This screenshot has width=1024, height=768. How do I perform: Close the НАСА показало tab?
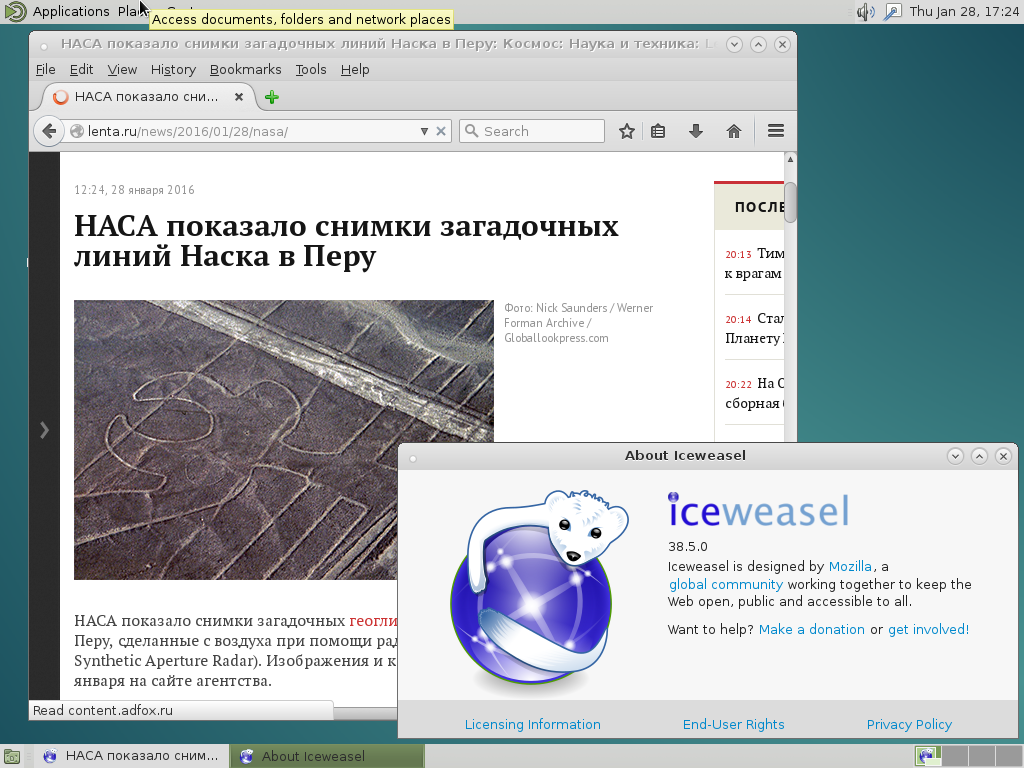point(239,97)
